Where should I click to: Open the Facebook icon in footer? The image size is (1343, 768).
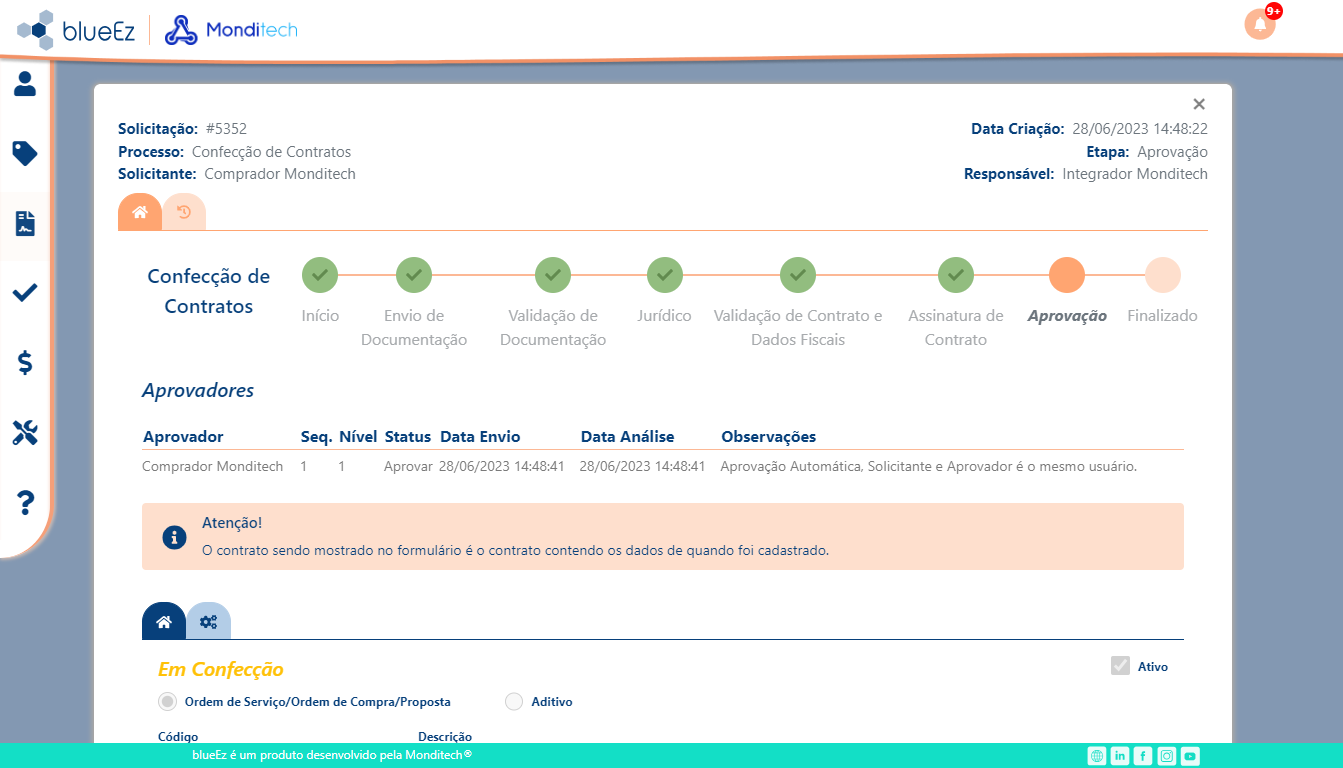coord(1143,756)
